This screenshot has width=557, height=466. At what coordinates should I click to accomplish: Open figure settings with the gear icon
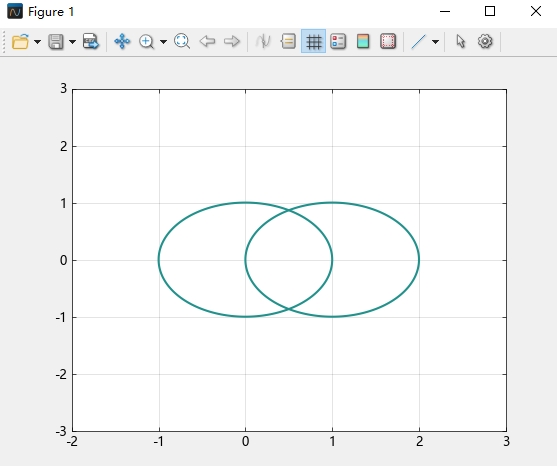pyautogui.click(x=485, y=42)
